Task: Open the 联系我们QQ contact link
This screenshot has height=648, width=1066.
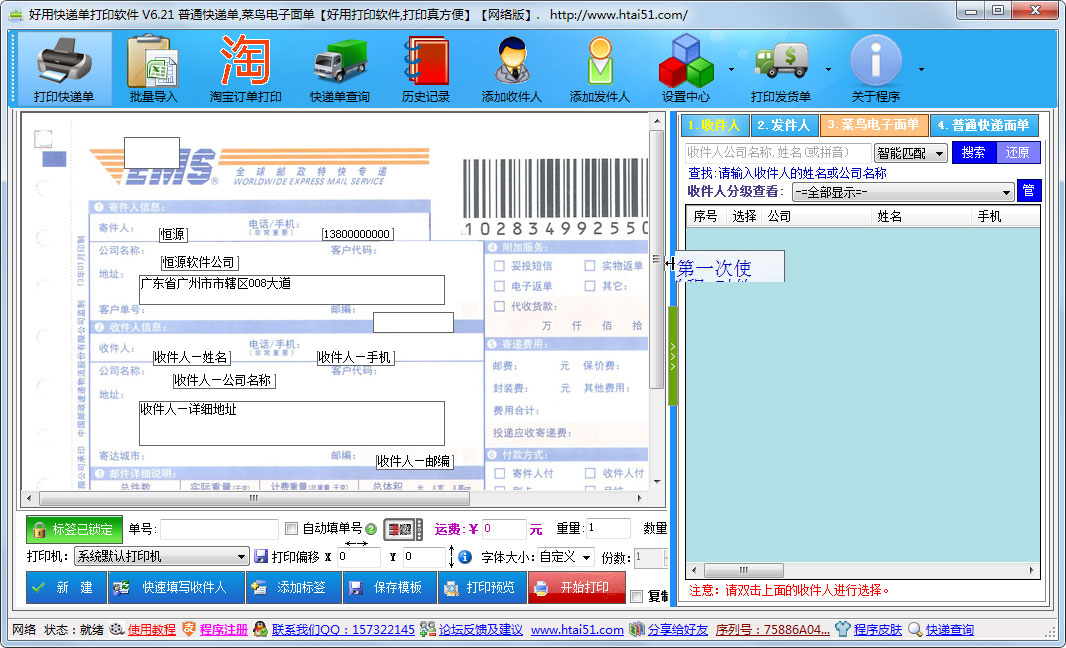Action: (343, 630)
